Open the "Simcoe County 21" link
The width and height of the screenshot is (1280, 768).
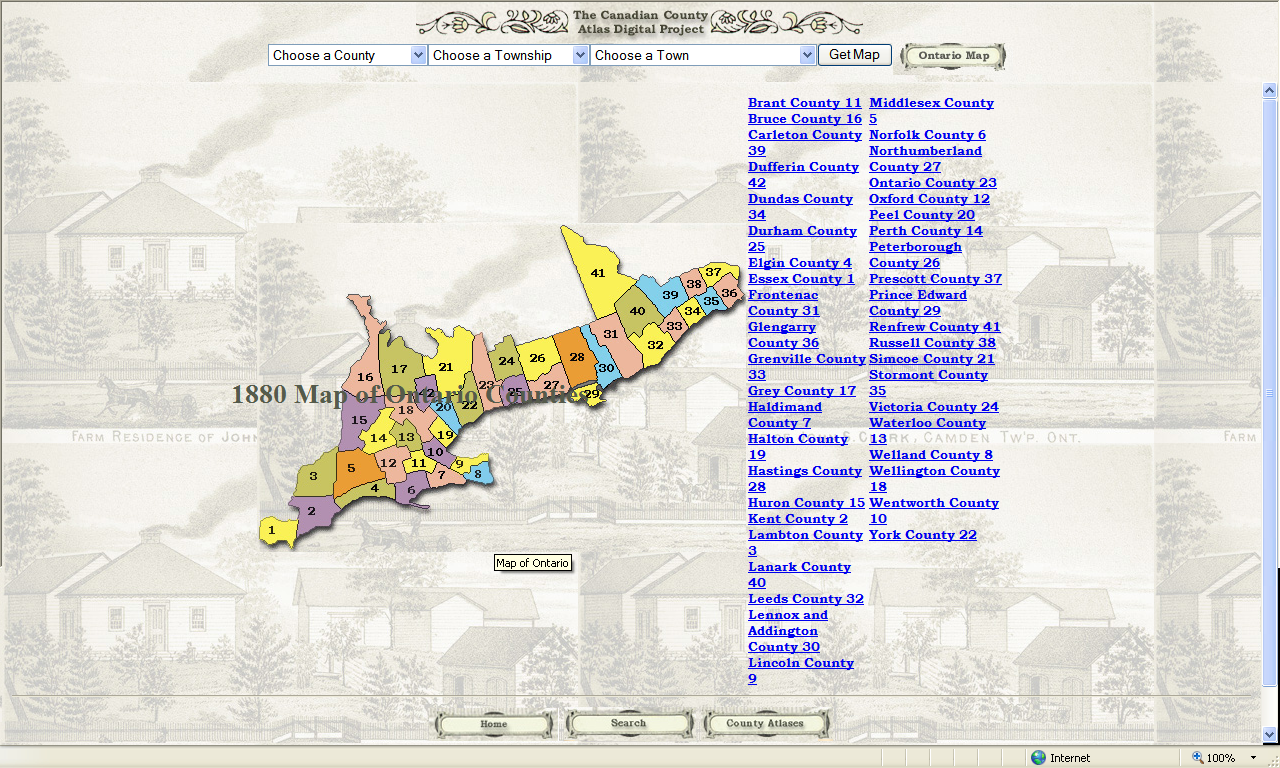(x=931, y=358)
